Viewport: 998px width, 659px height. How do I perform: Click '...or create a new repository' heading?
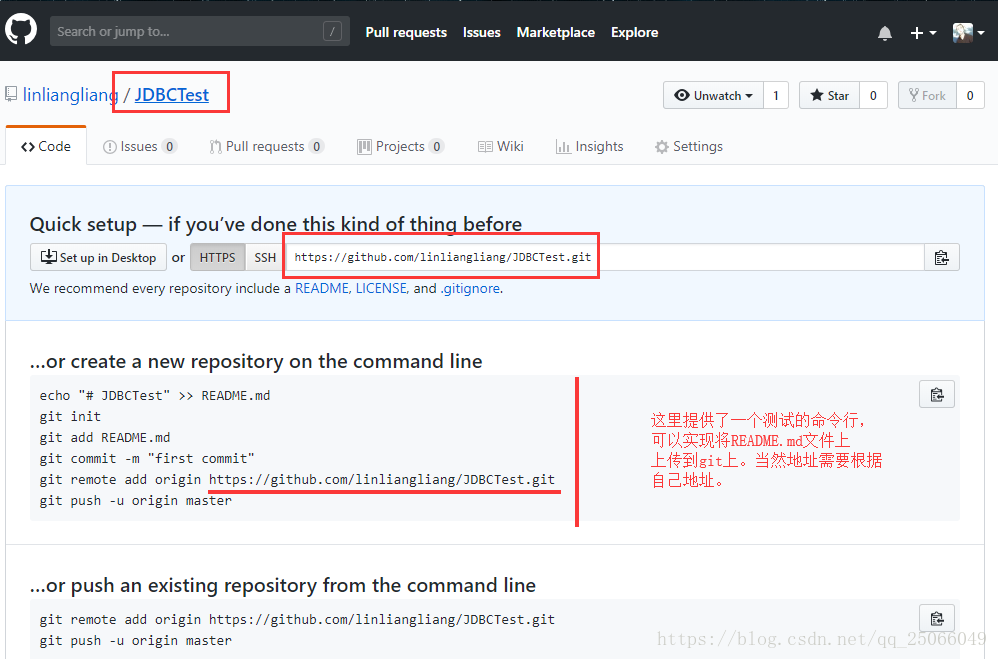coord(256,362)
